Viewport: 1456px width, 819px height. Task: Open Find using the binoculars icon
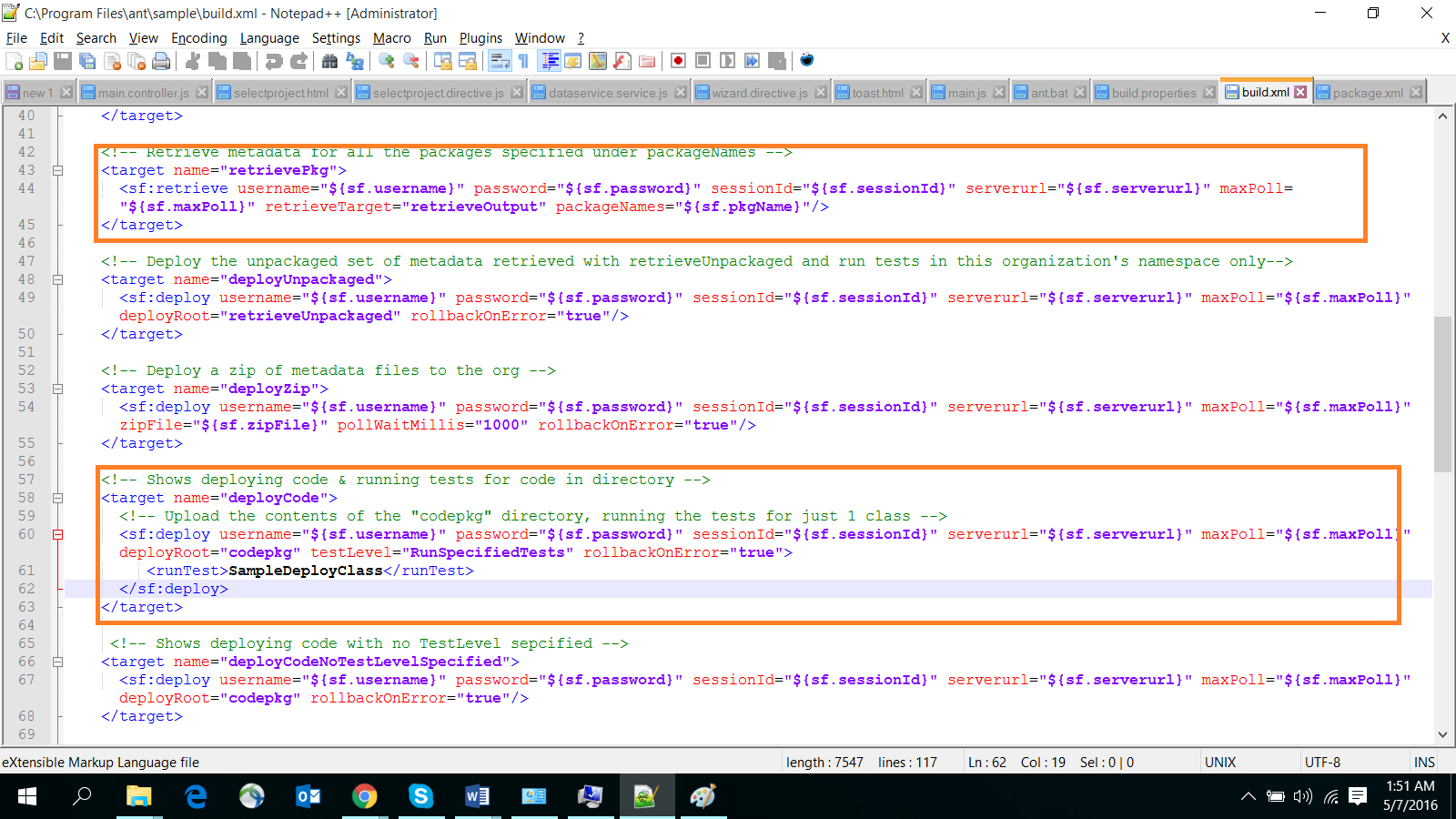329,61
